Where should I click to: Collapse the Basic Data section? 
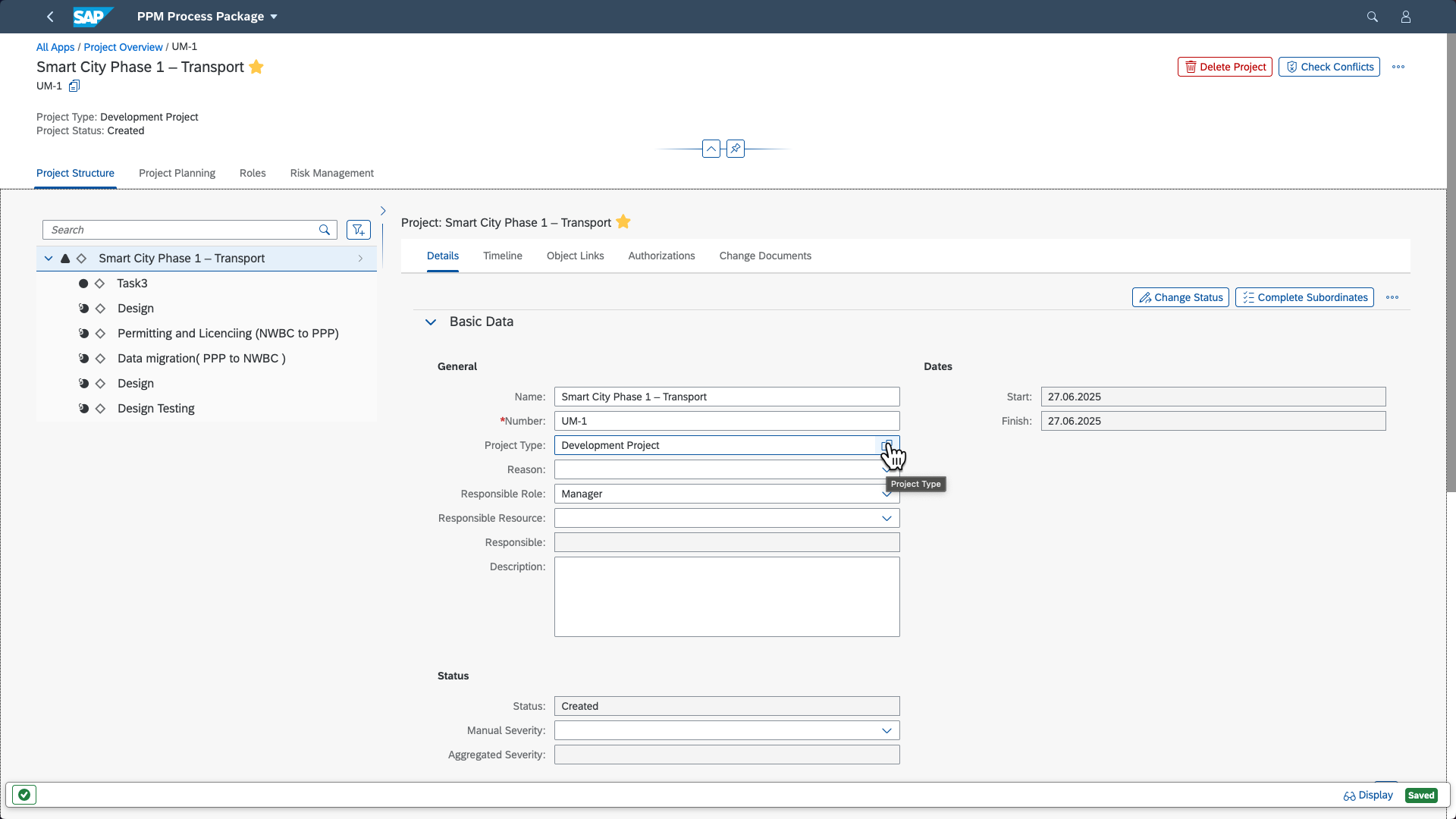click(431, 322)
